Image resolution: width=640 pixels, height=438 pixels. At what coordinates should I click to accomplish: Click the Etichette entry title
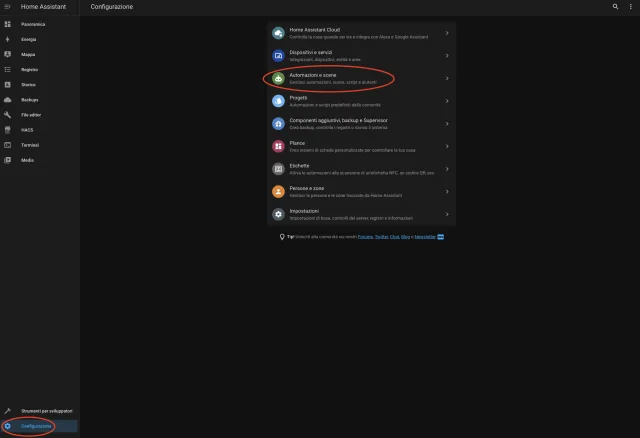[x=299, y=166]
